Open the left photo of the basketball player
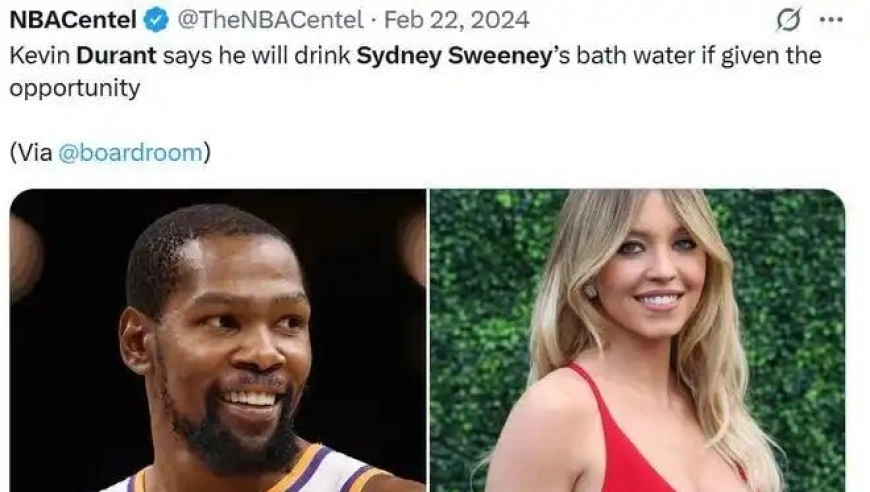This screenshot has width=870, height=492. coord(217,340)
